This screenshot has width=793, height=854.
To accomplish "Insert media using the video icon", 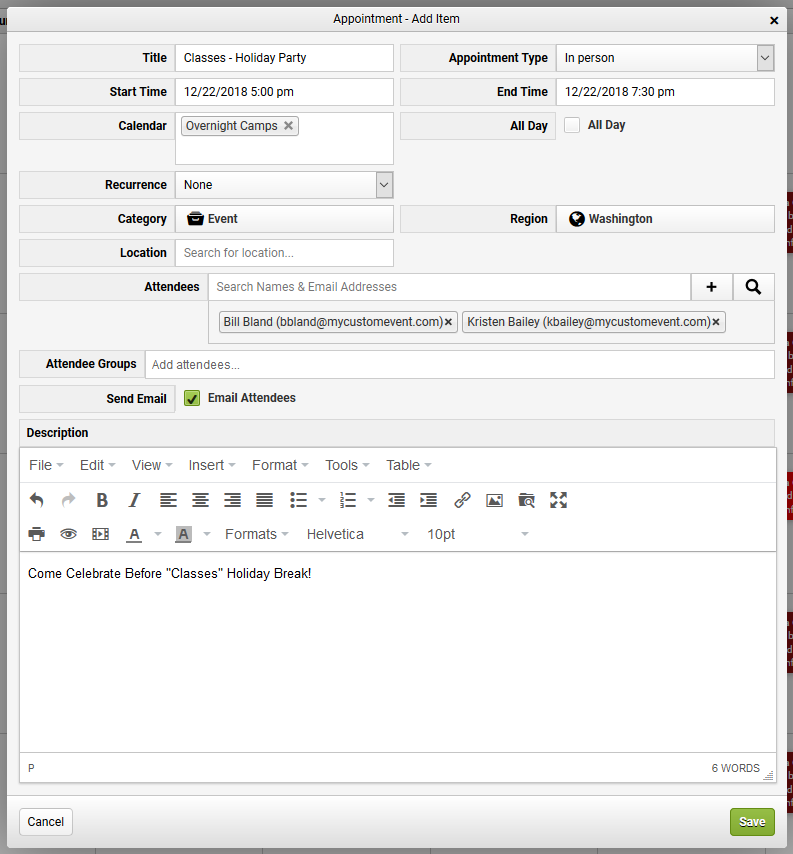I will click(x=101, y=534).
